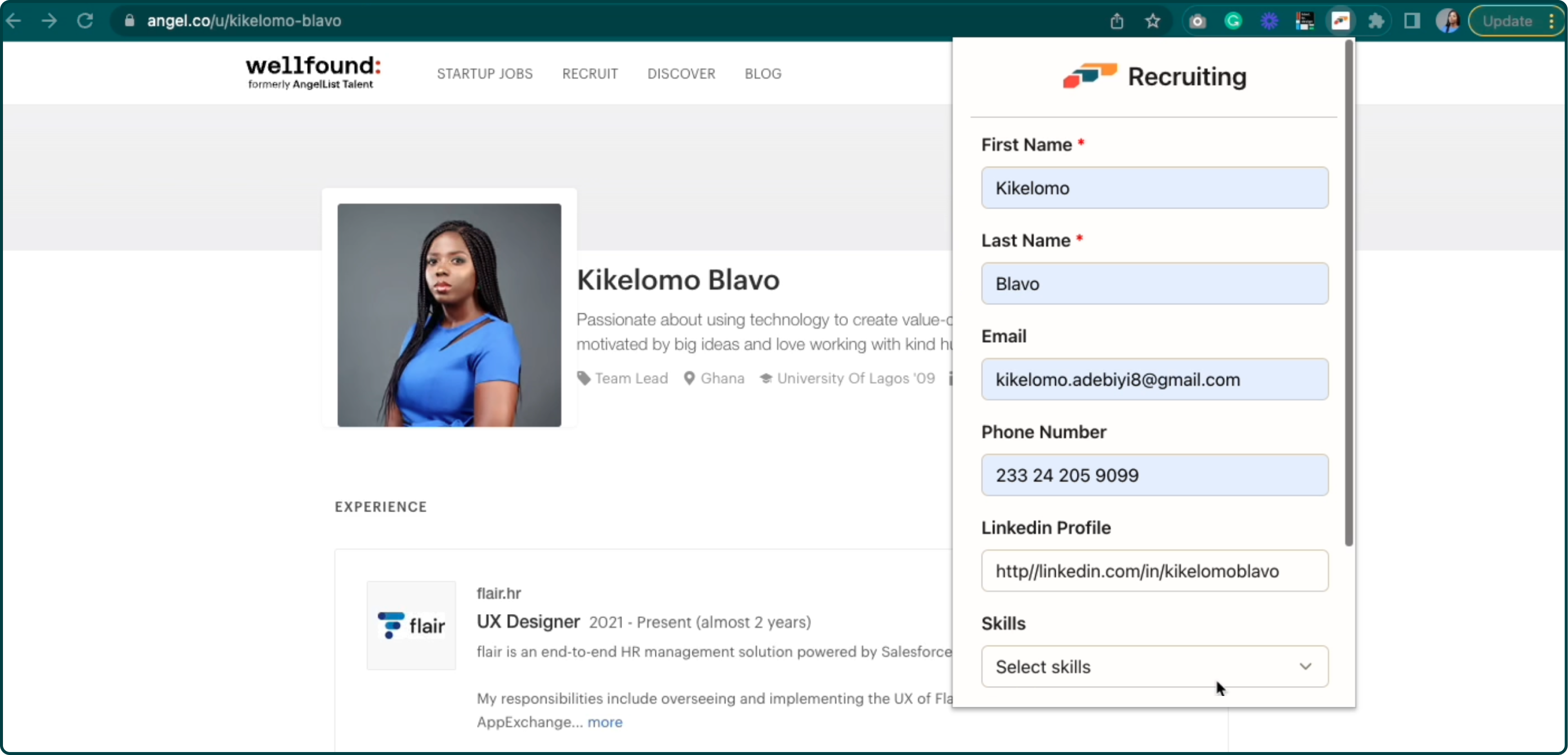Click the browser back arrow
The width and height of the screenshot is (1568, 755).
click(x=13, y=21)
